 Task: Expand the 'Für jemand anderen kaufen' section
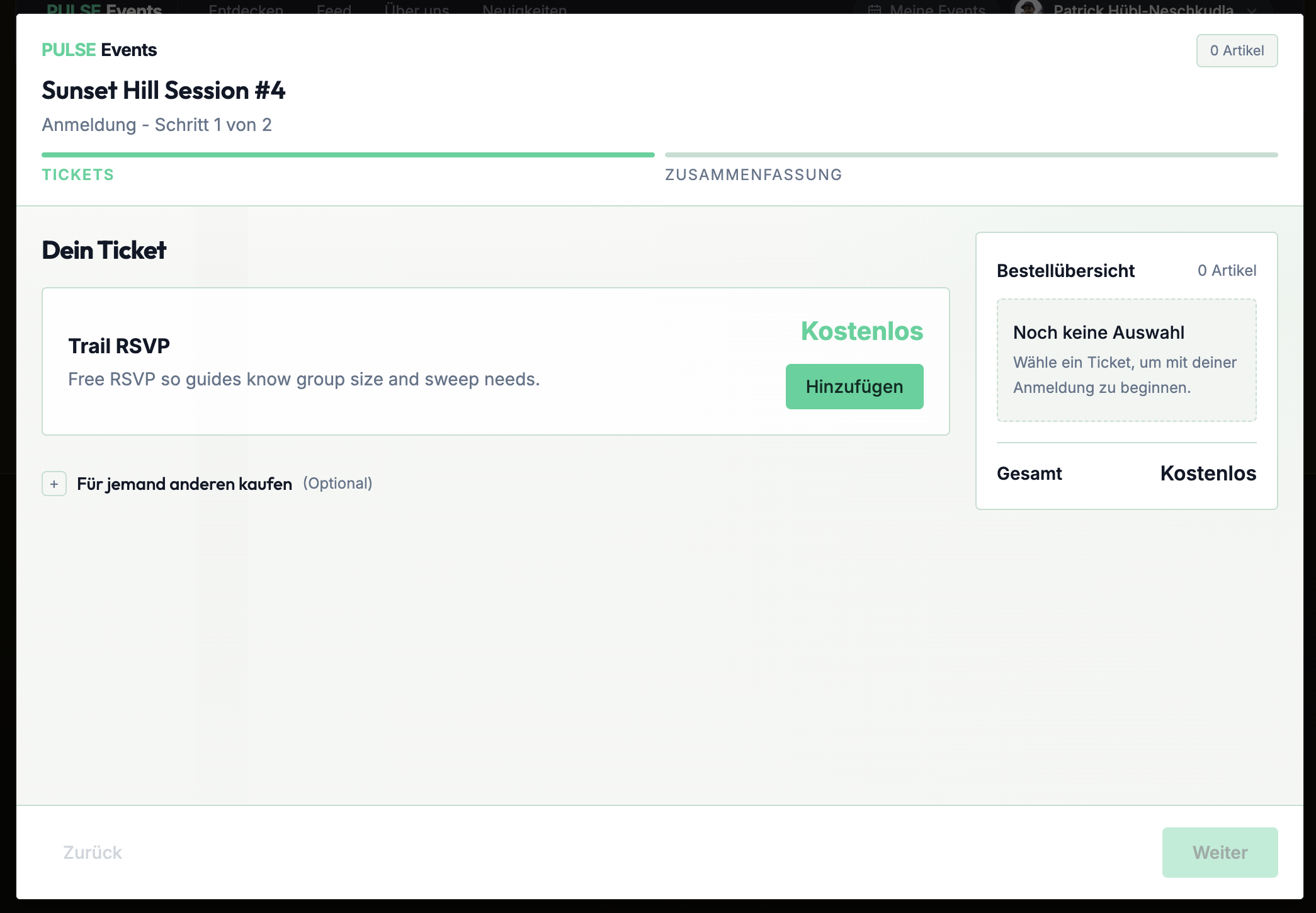(184, 484)
